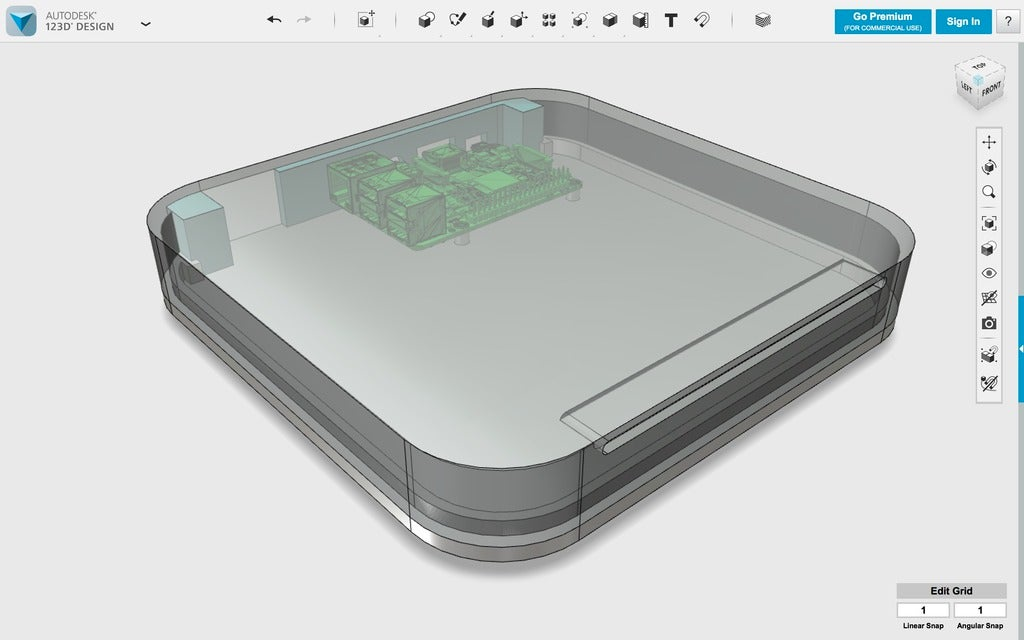This screenshot has height=640, width=1024.
Task: Toggle the Snap magnet tool
Action: tap(701, 20)
